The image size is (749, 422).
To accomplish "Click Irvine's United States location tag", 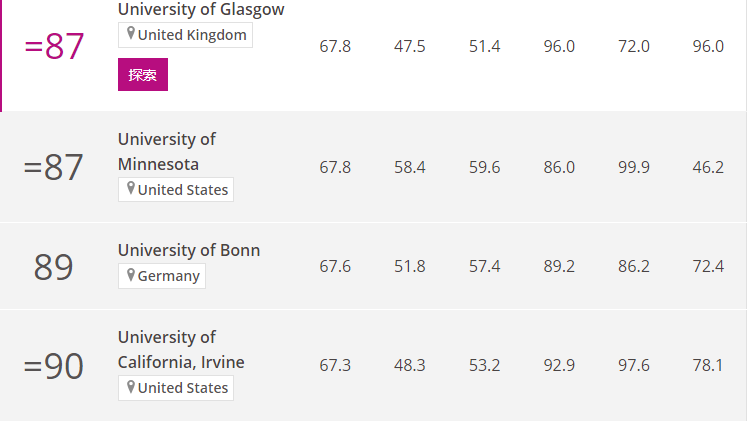I will tap(176, 388).
